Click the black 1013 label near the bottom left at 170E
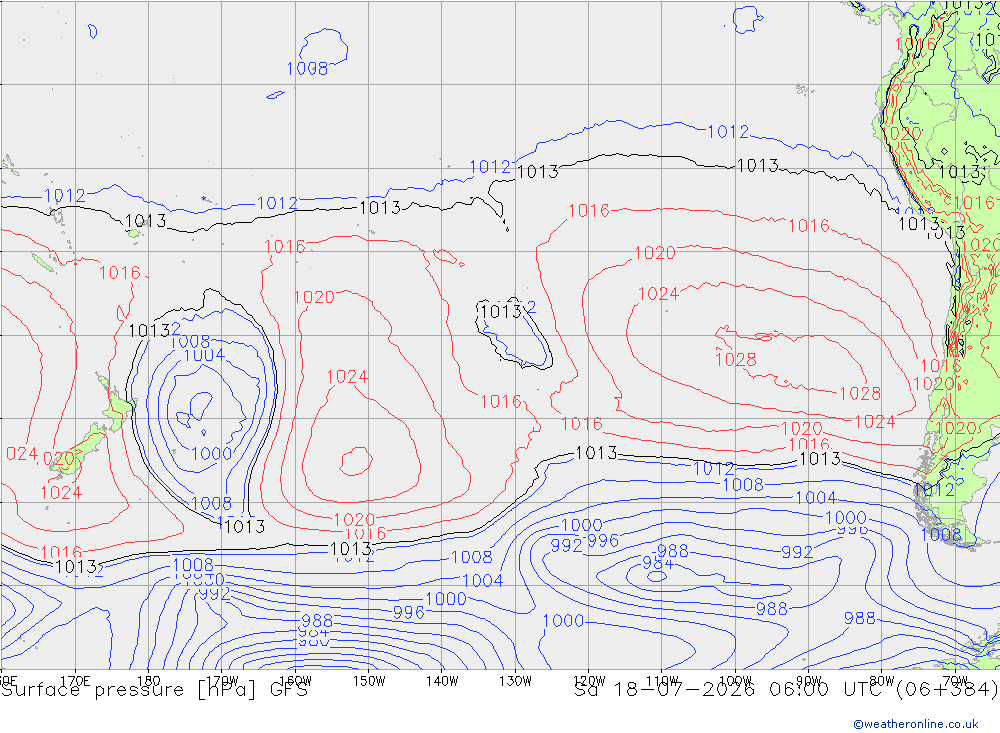 click(x=75, y=566)
